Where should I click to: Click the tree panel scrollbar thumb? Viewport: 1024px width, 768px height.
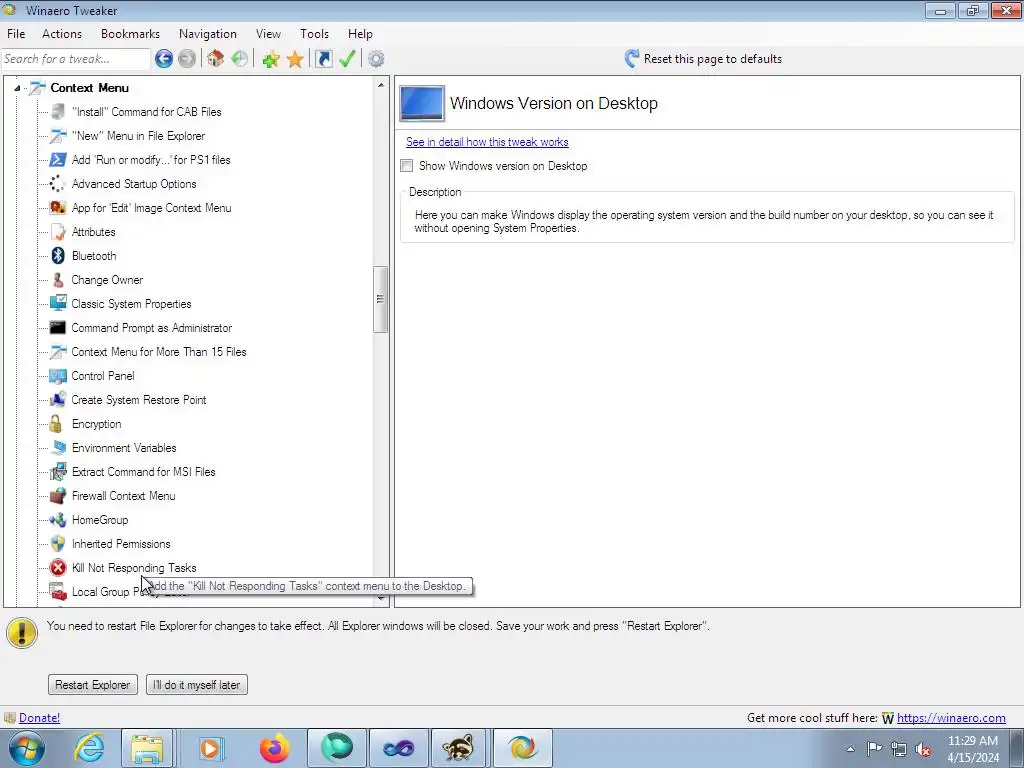coord(381,299)
